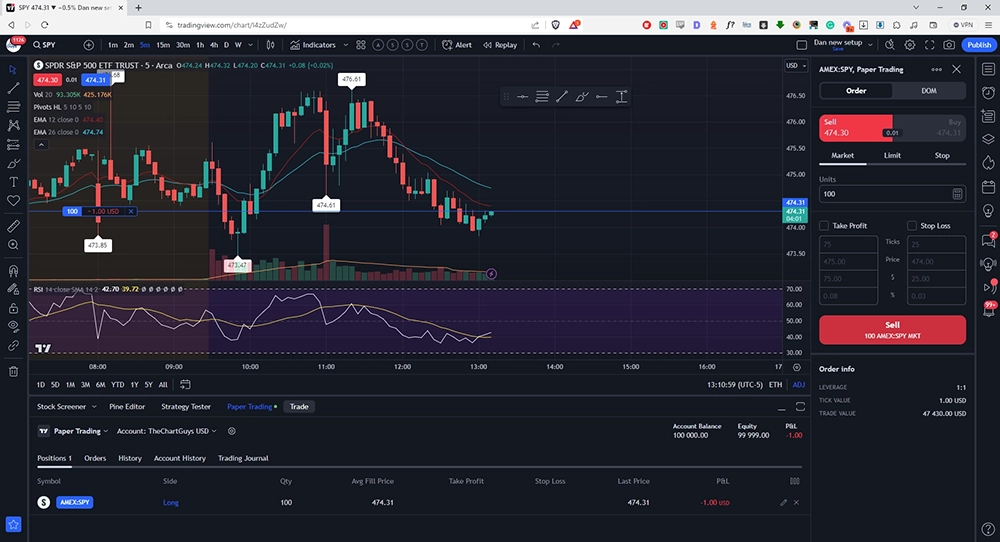The width and height of the screenshot is (1000, 542).
Task: Open the units calculator icon
Action: 957,194
